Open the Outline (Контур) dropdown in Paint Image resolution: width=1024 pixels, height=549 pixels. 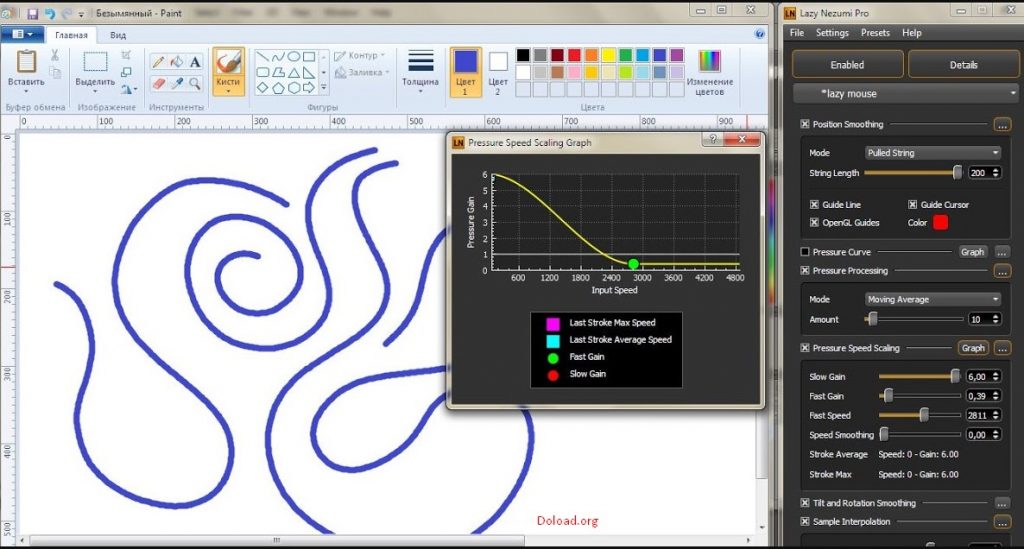pyautogui.click(x=360, y=55)
